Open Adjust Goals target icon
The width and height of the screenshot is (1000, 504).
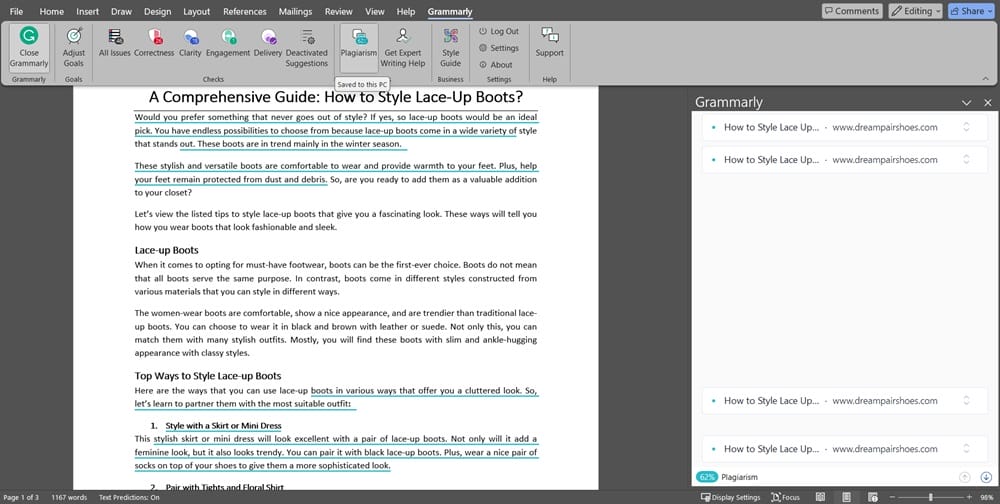[73, 47]
